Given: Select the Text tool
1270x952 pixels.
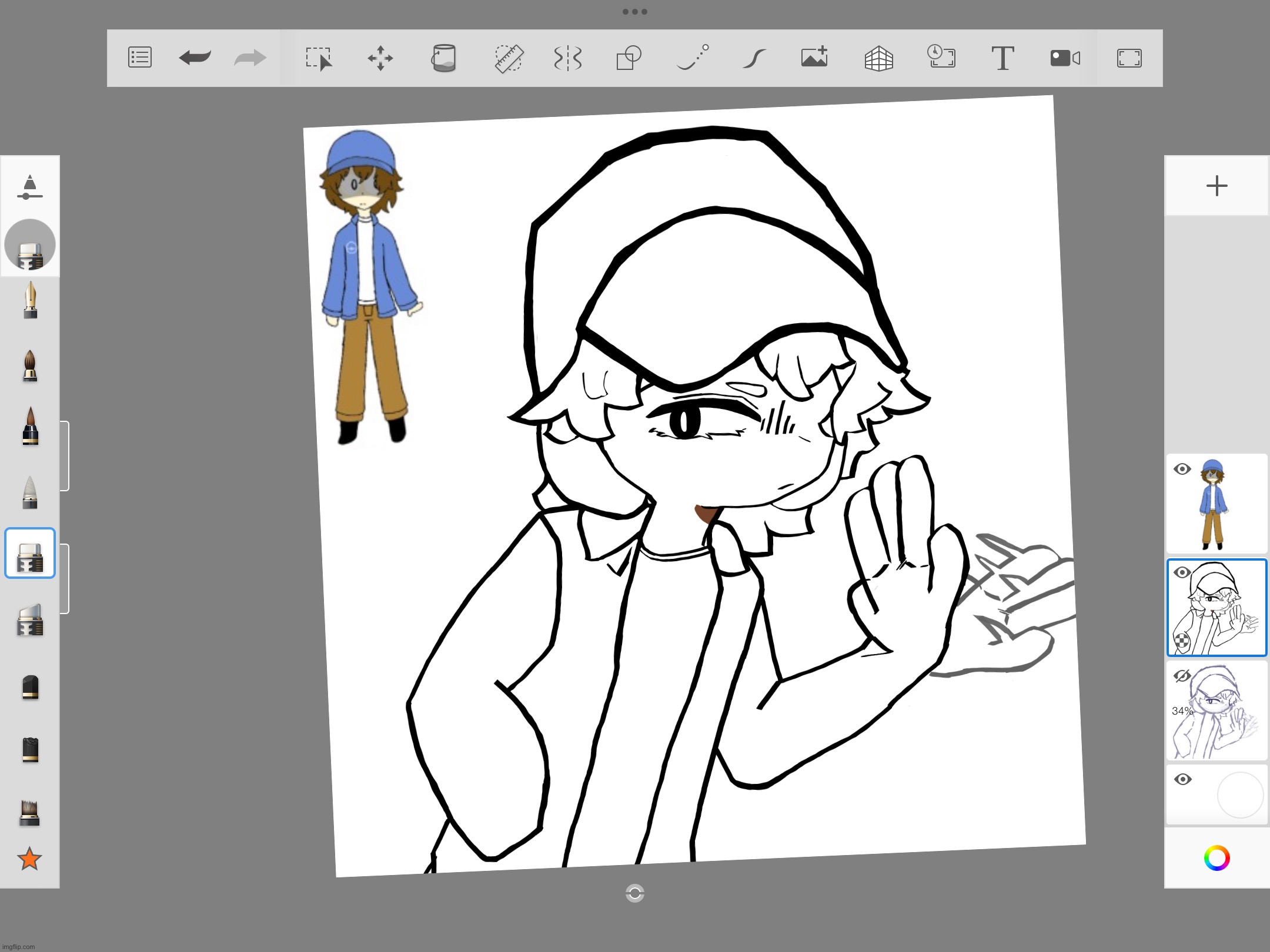Looking at the screenshot, I should pos(1002,58).
